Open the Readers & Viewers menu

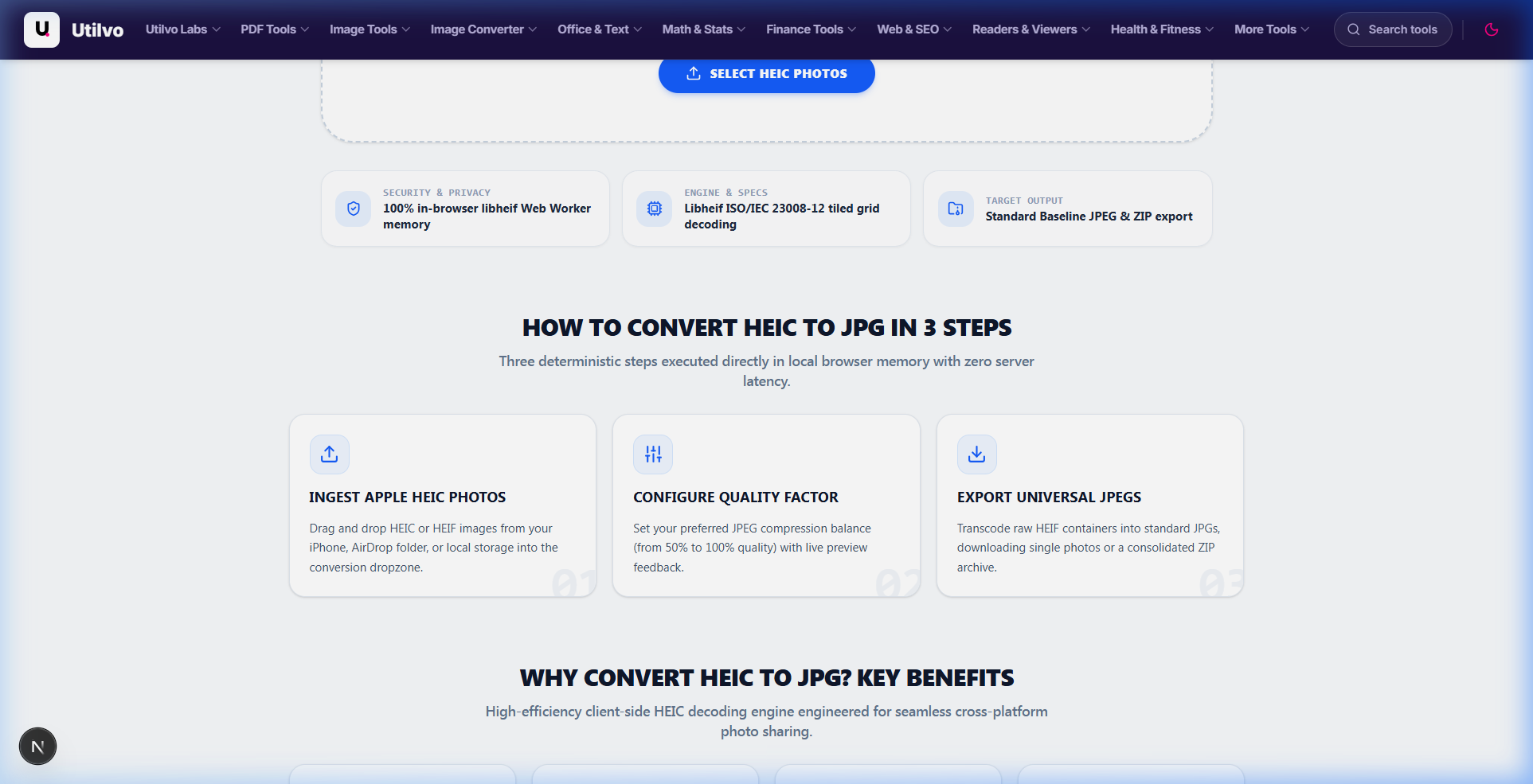click(x=1031, y=29)
